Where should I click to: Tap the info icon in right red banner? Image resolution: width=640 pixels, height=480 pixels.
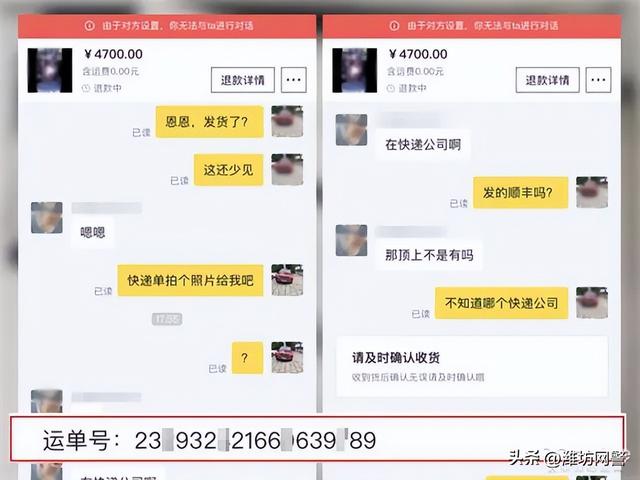point(394,26)
